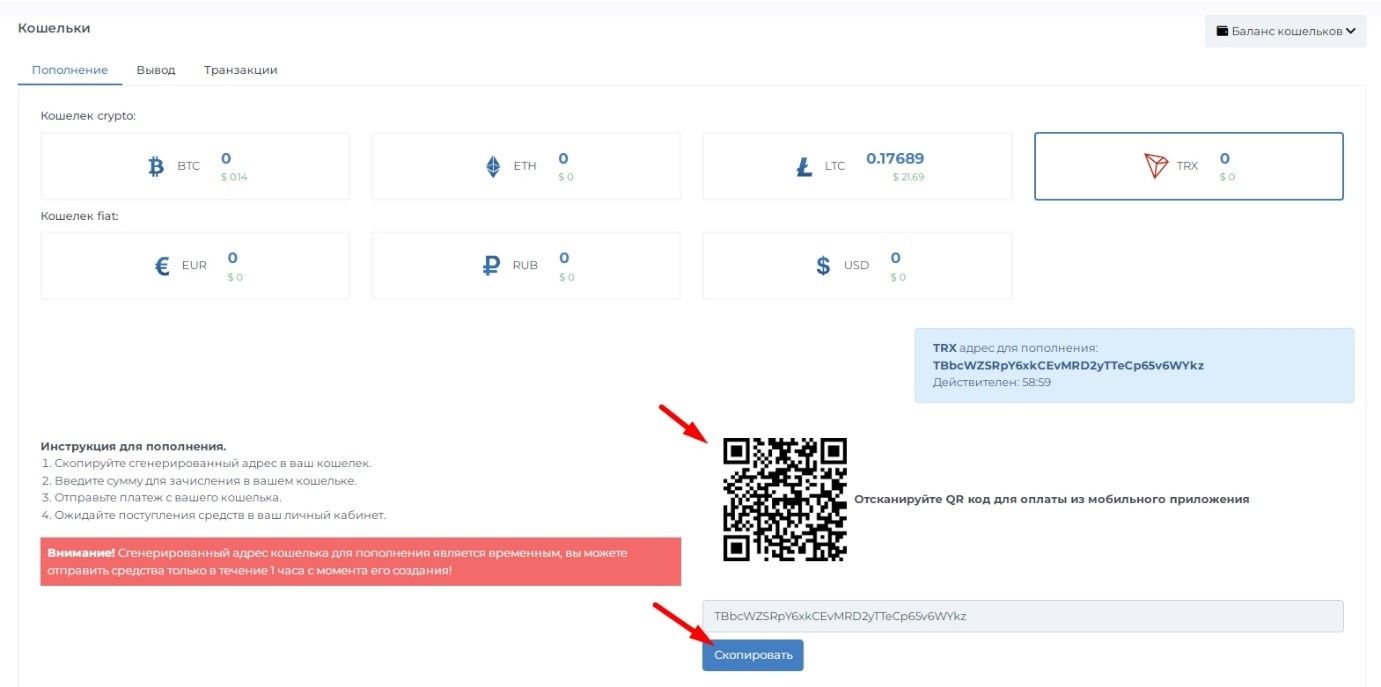Click the Litecoin LTC icon
Viewport: 1381px width, 687px height.
click(x=804, y=167)
